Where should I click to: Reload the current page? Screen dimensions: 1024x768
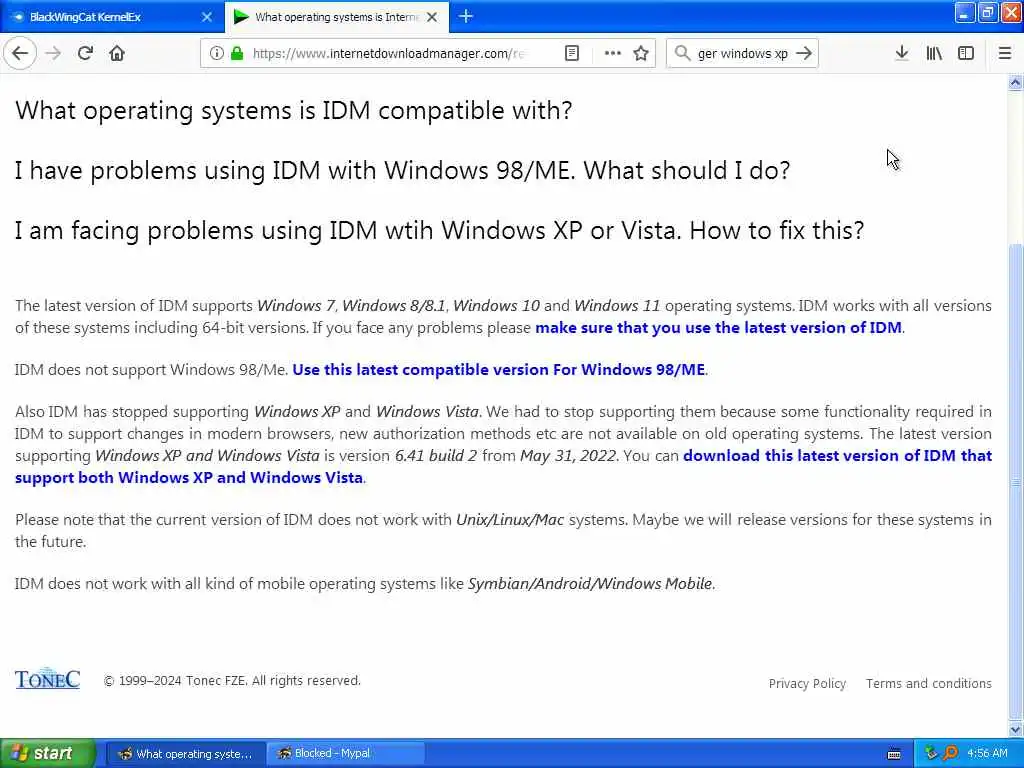tap(85, 54)
